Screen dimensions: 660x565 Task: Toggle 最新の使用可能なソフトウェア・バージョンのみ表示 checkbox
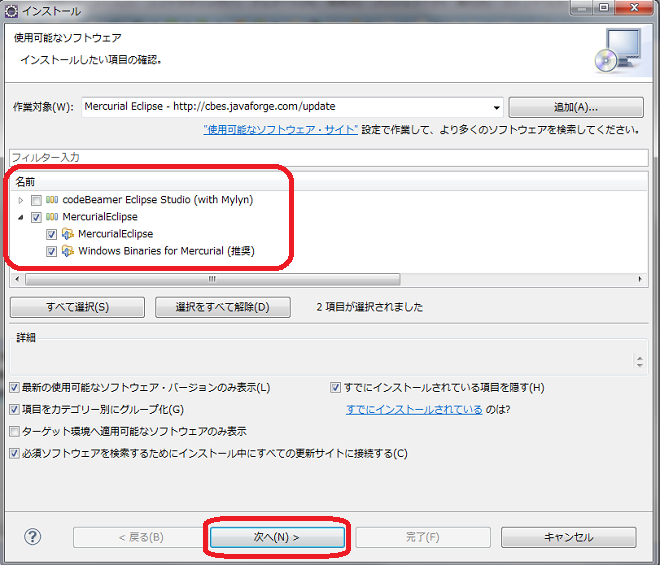click(x=14, y=387)
